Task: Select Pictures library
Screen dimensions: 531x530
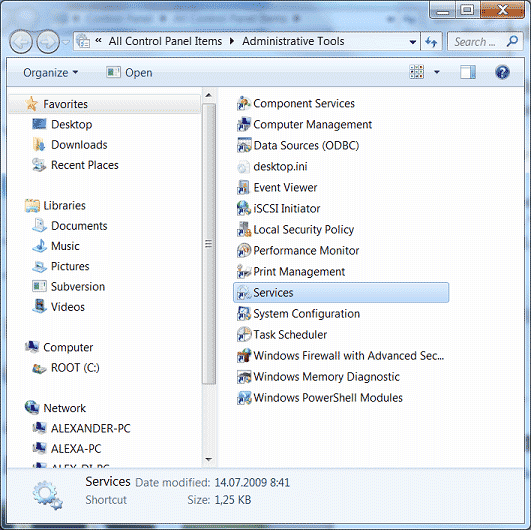Action: (70, 266)
